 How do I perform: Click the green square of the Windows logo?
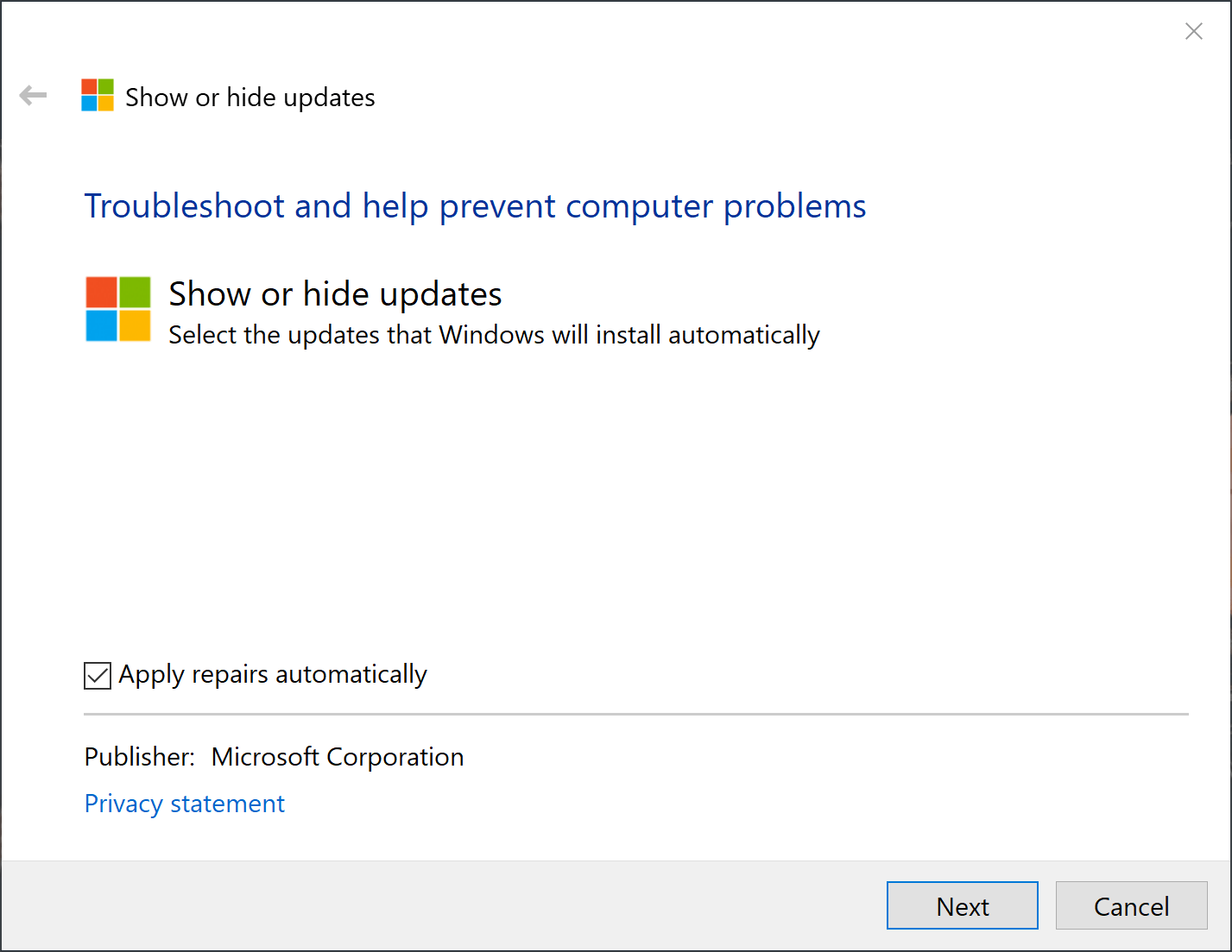(x=136, y=291)
